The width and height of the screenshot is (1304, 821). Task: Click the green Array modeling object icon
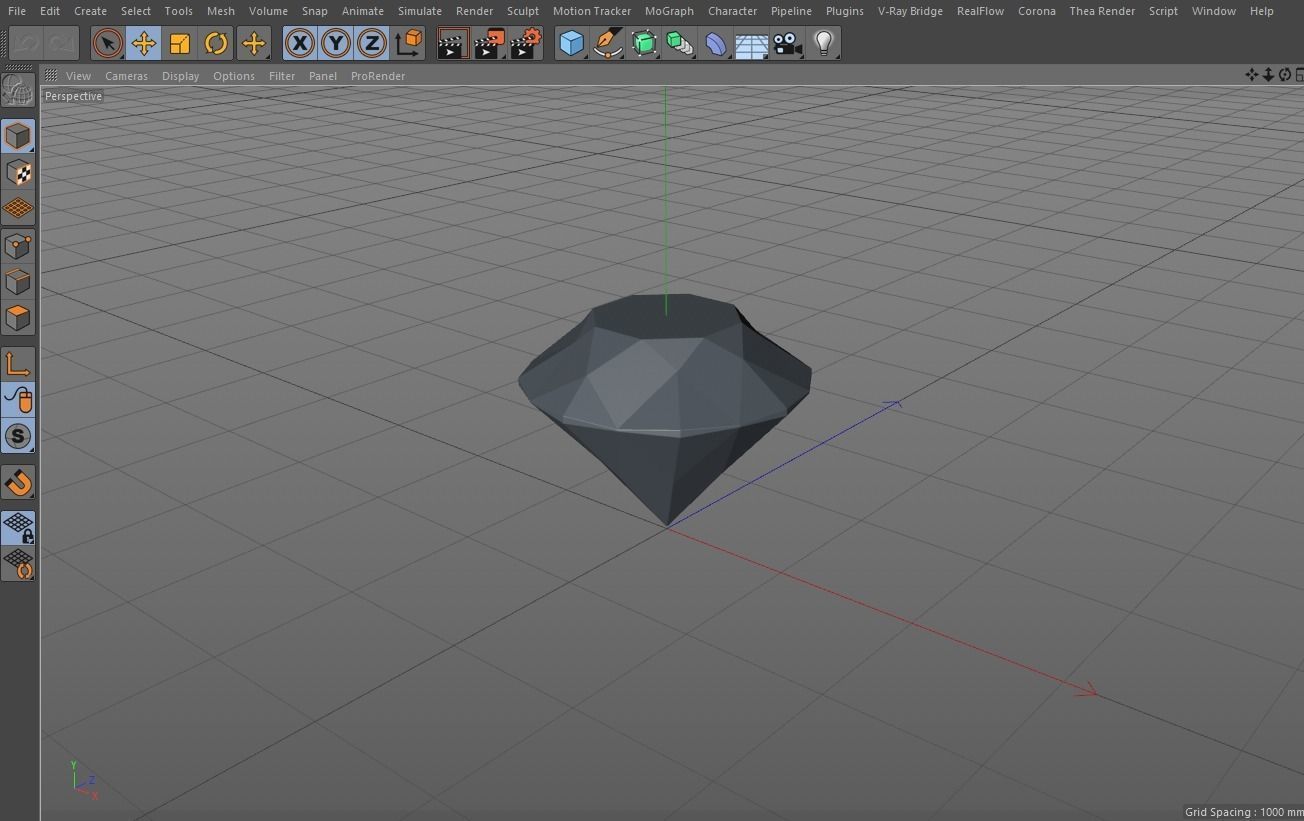tap(680, 44)
